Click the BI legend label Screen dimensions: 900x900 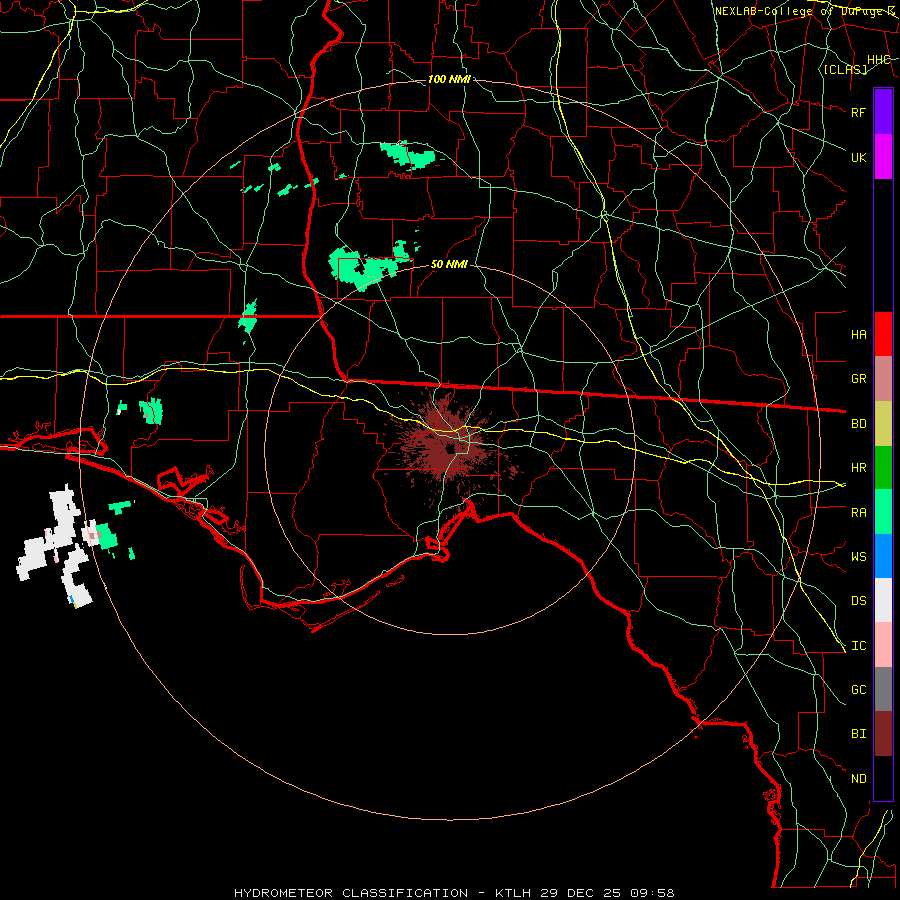pyautogui.click(x=859, y=734)
